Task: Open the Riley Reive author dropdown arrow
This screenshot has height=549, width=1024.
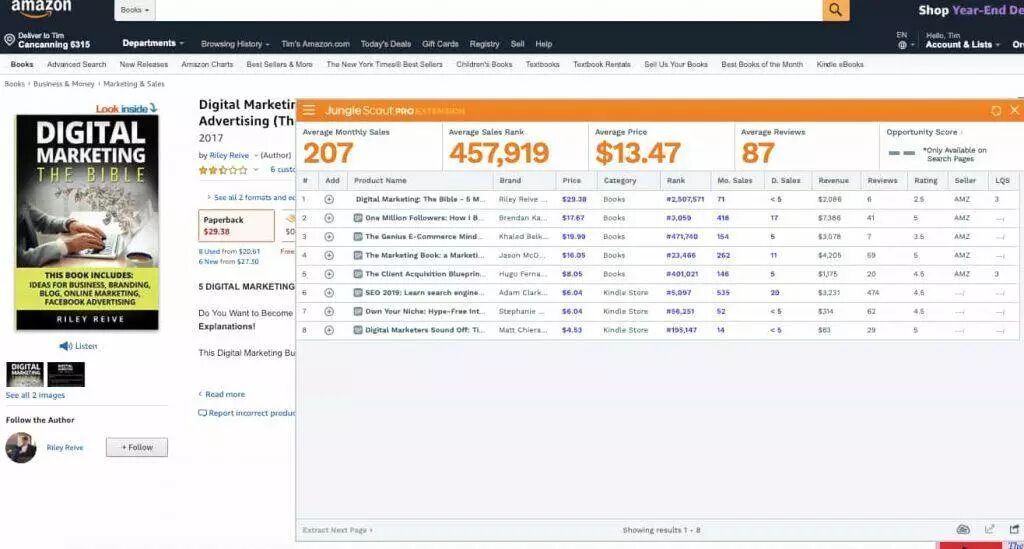Action: (x=255, y=155)
